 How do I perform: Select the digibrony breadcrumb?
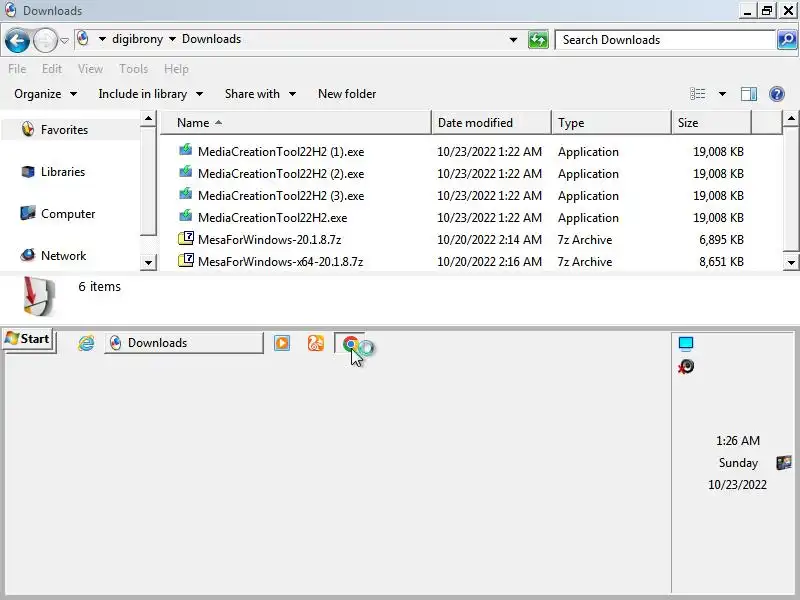pos(137,39)
